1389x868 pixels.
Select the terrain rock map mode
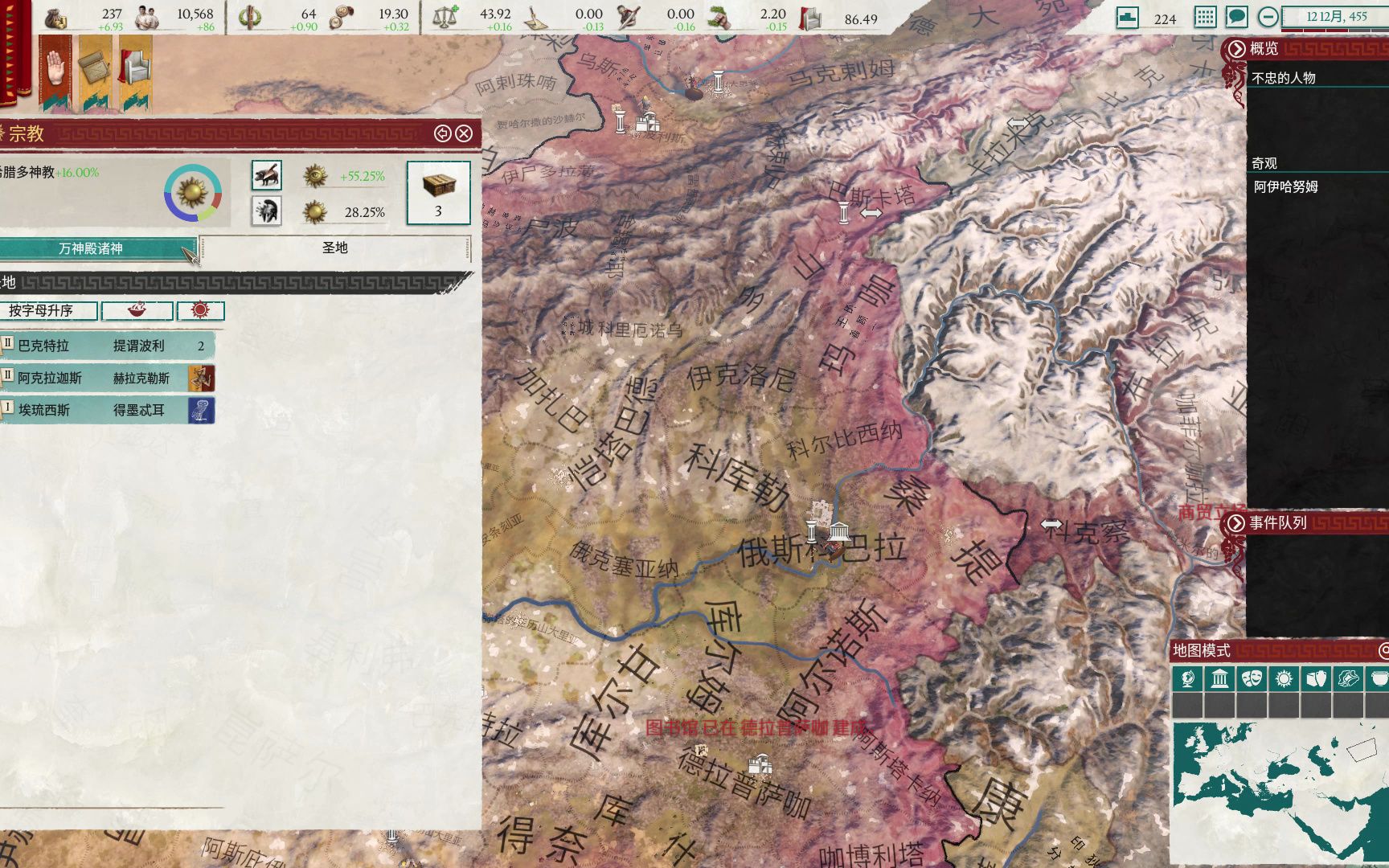pyautogui.click(x=1348, y=679)
